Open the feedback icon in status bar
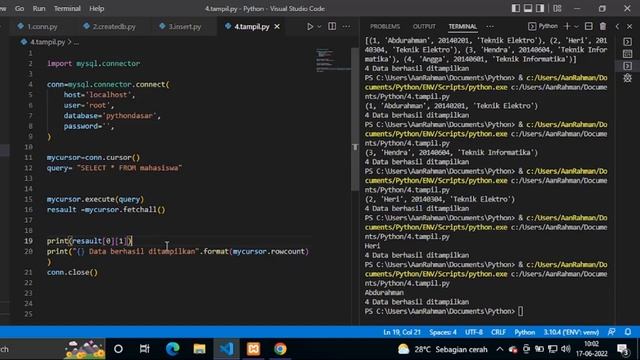 click(x=611, y=332)
